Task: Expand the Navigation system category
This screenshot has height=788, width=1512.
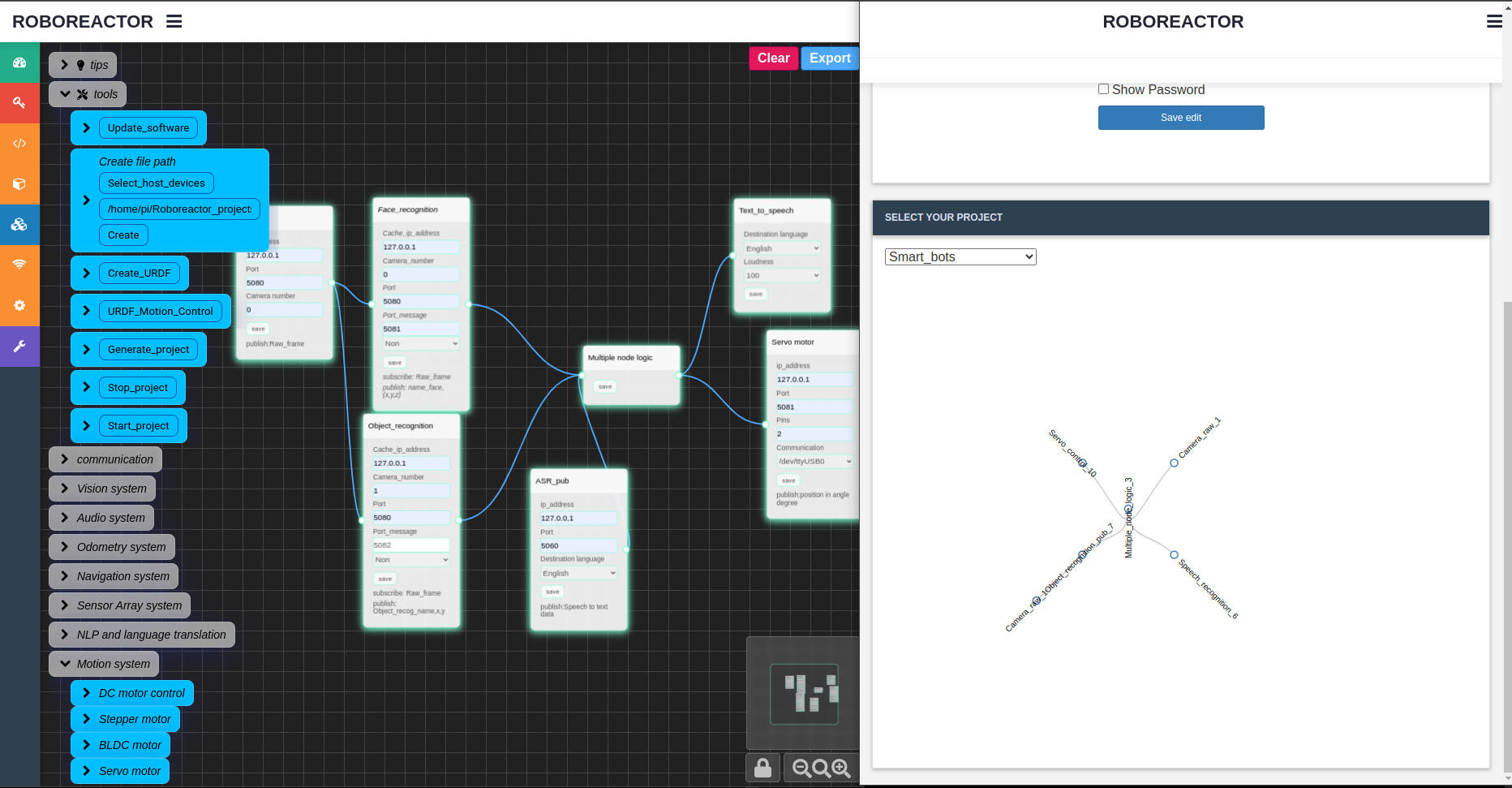Action: pos(114,576)
